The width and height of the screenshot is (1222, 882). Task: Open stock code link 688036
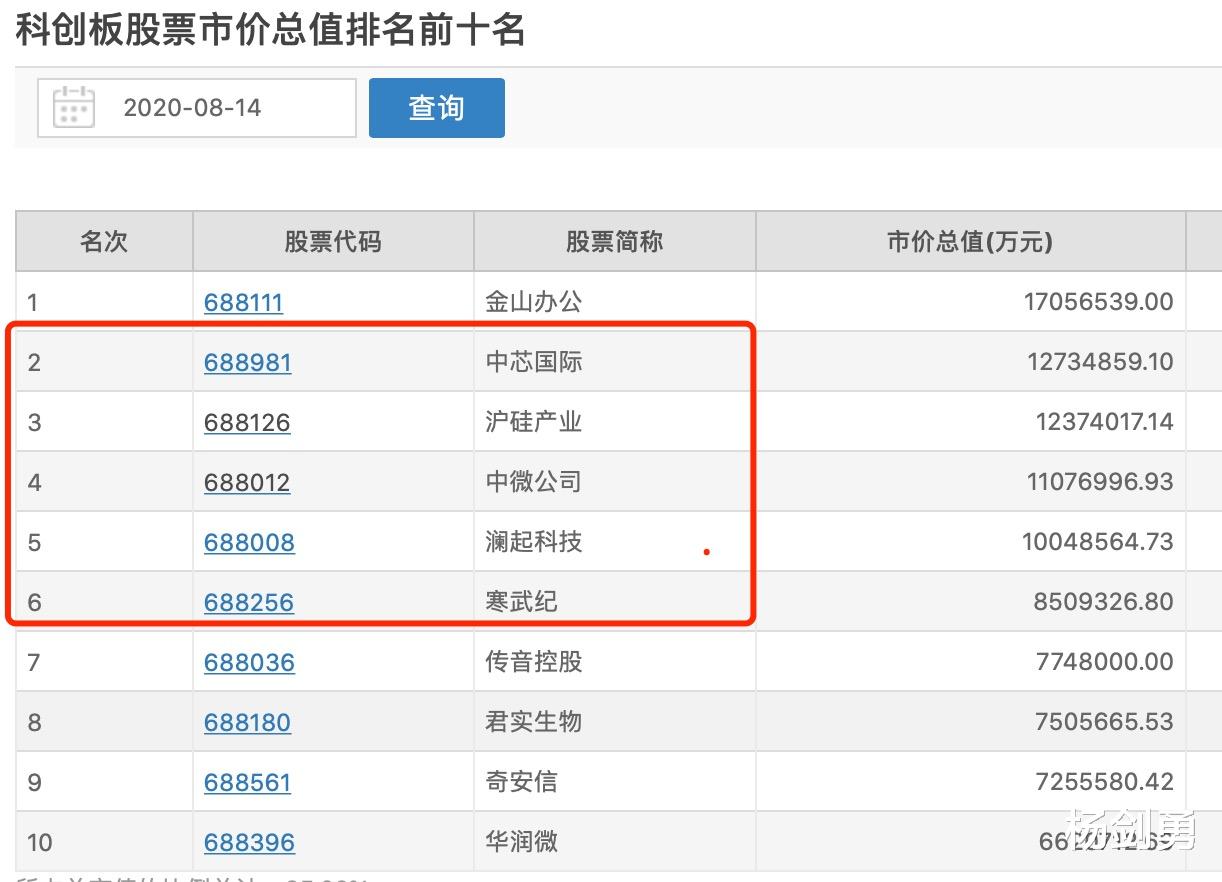[x=249, y=662]
